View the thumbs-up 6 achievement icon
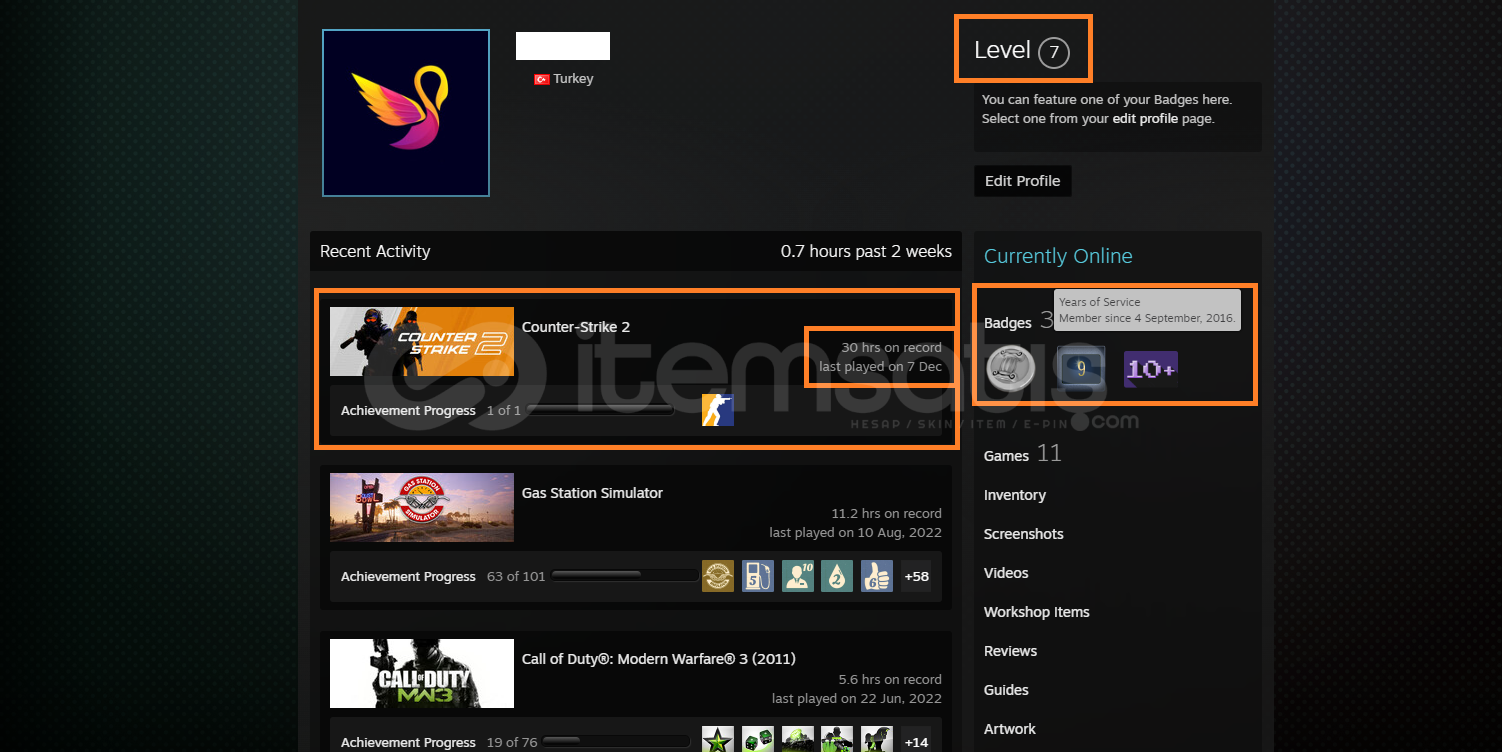Image resolution: width=1502 pixels, height=752 pixels. click(877, 576)
